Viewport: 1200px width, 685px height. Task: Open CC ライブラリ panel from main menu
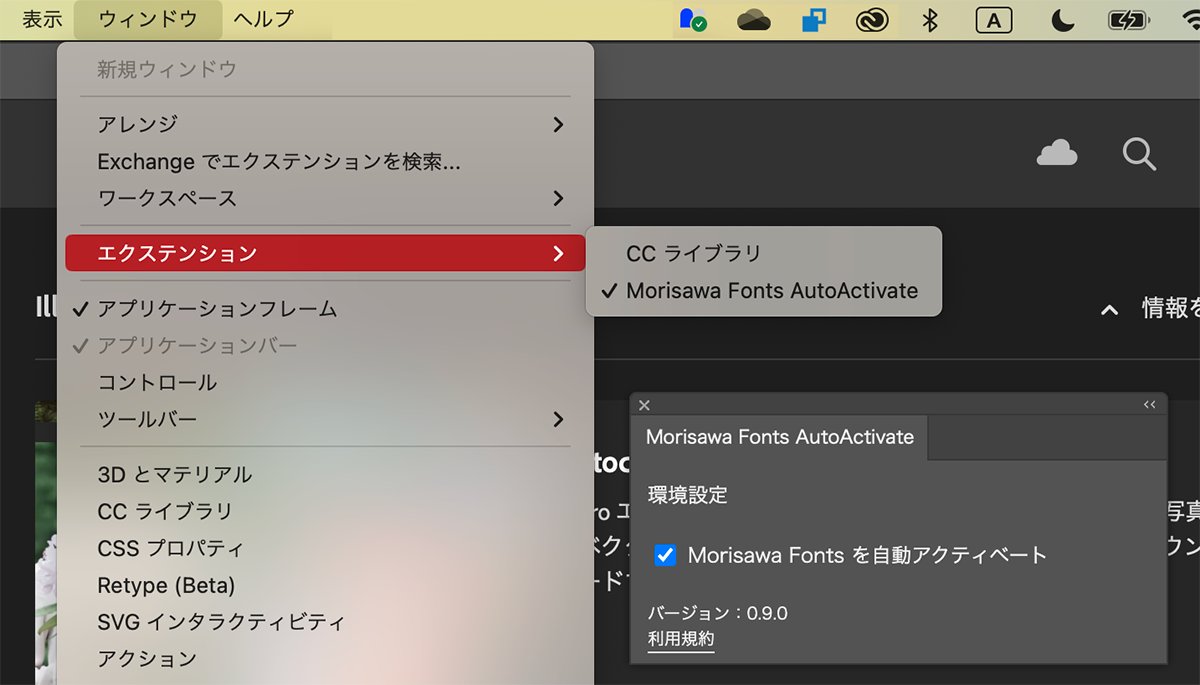325,511
